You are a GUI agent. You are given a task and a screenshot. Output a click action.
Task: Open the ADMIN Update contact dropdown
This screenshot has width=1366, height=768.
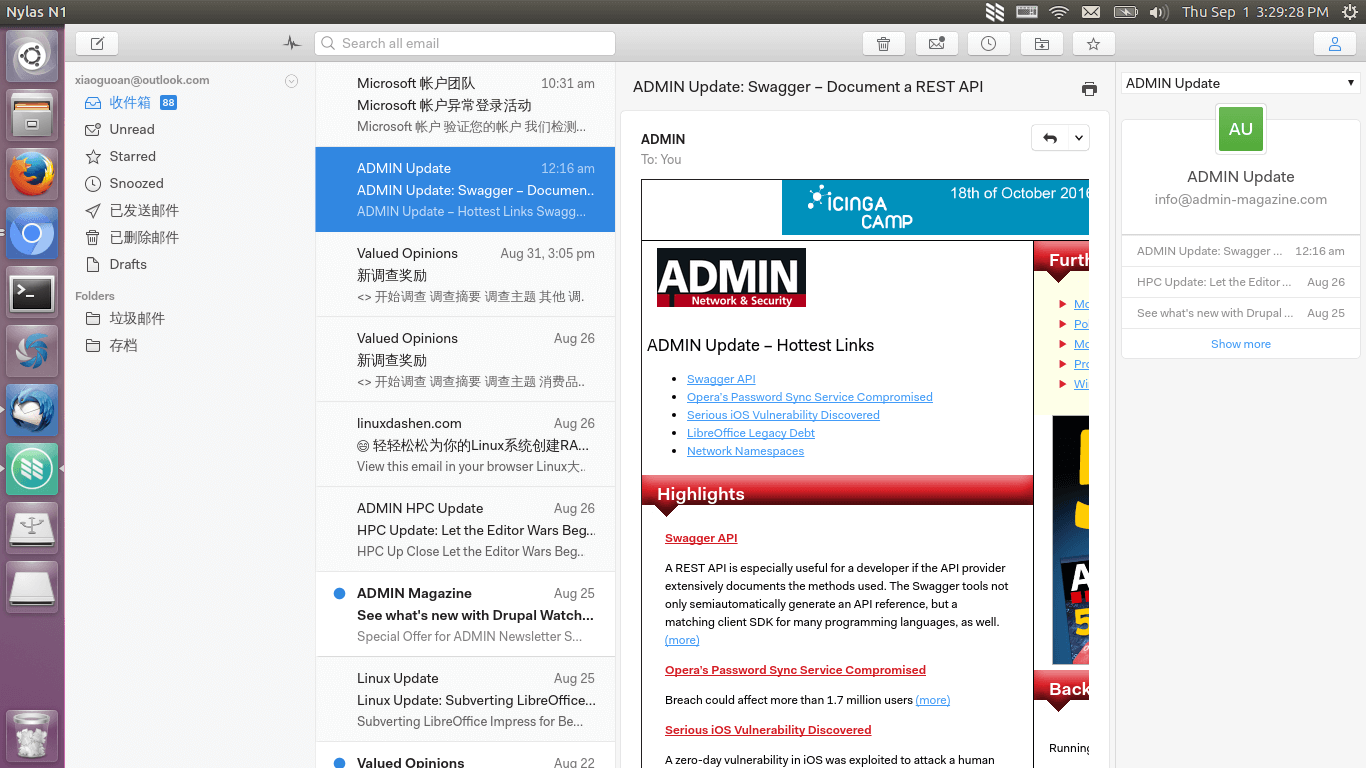click(x=1350, y=83)
